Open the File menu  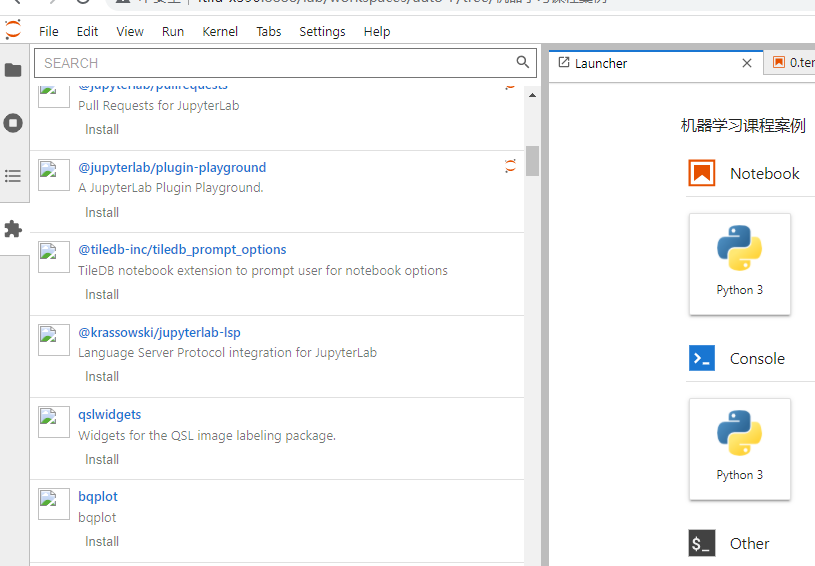(49, 32)
